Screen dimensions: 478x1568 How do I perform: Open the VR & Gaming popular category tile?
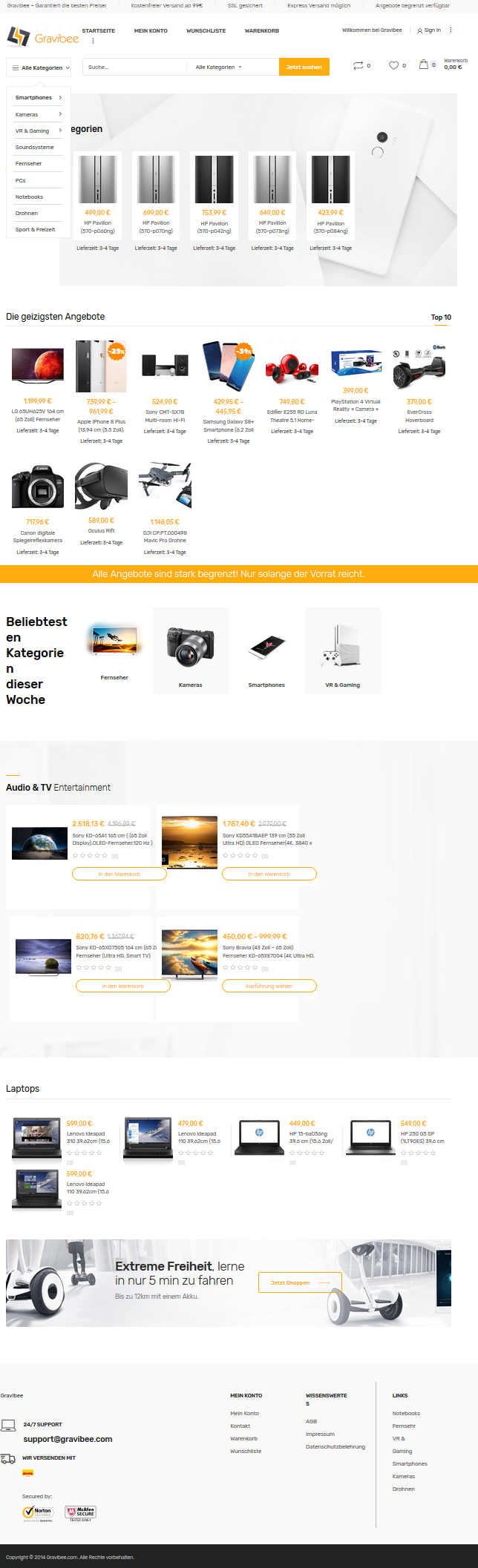point(343,650)
